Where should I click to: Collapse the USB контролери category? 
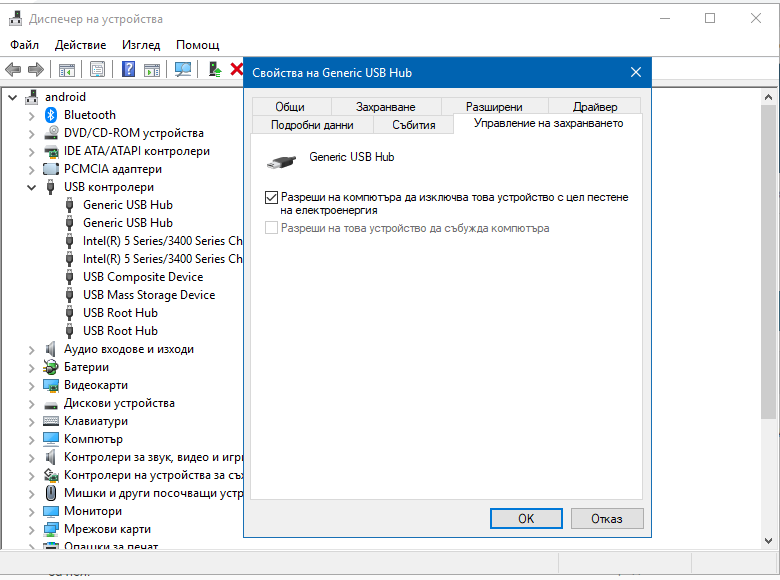coord(32,188)
